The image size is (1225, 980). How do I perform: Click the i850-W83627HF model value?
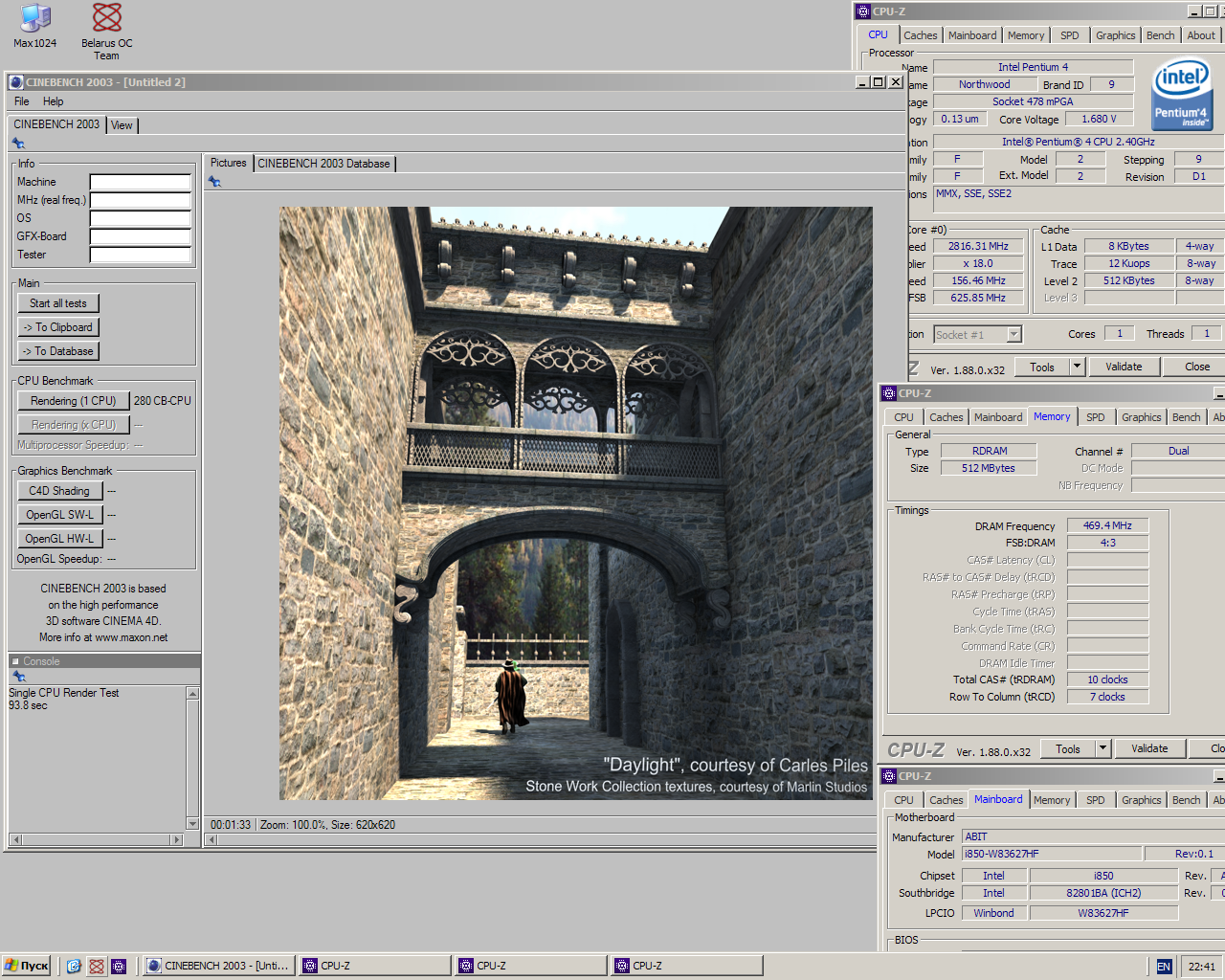pos(1052,854)
